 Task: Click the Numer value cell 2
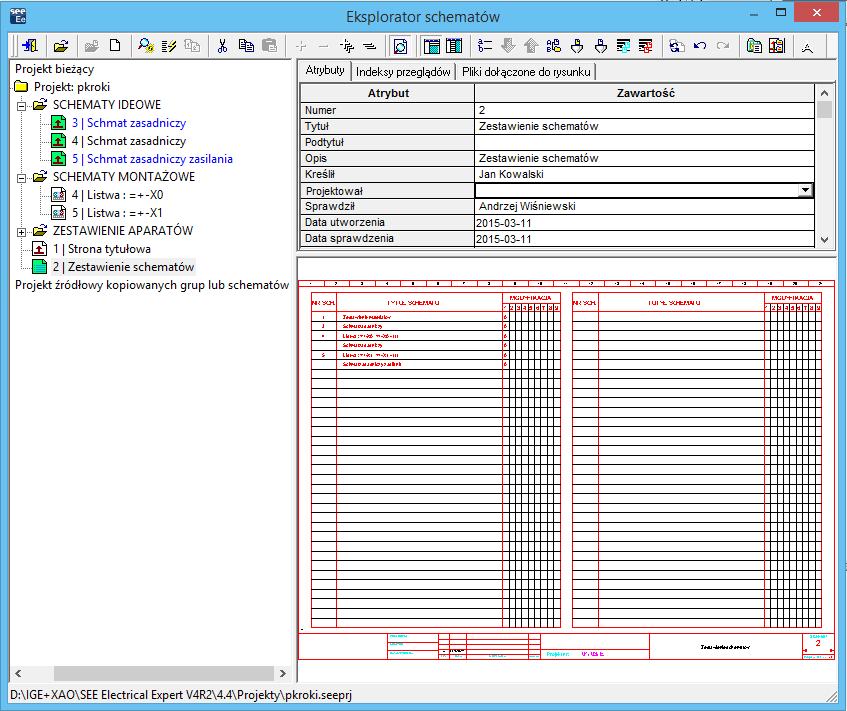point(644,110)
